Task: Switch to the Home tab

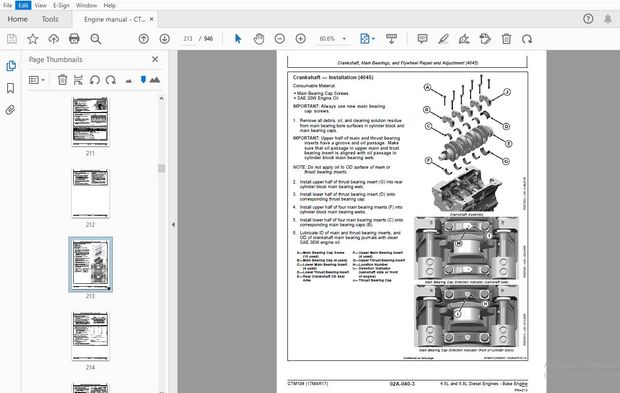Action: pos(17,19)
